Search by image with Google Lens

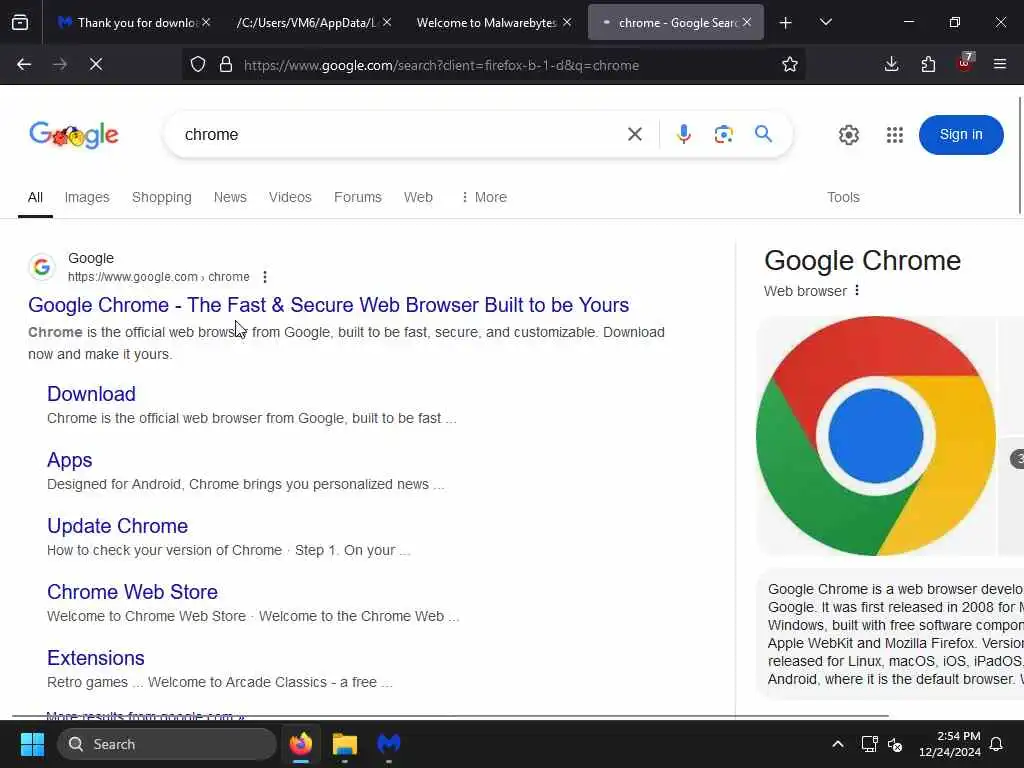[x=724, y=135]
